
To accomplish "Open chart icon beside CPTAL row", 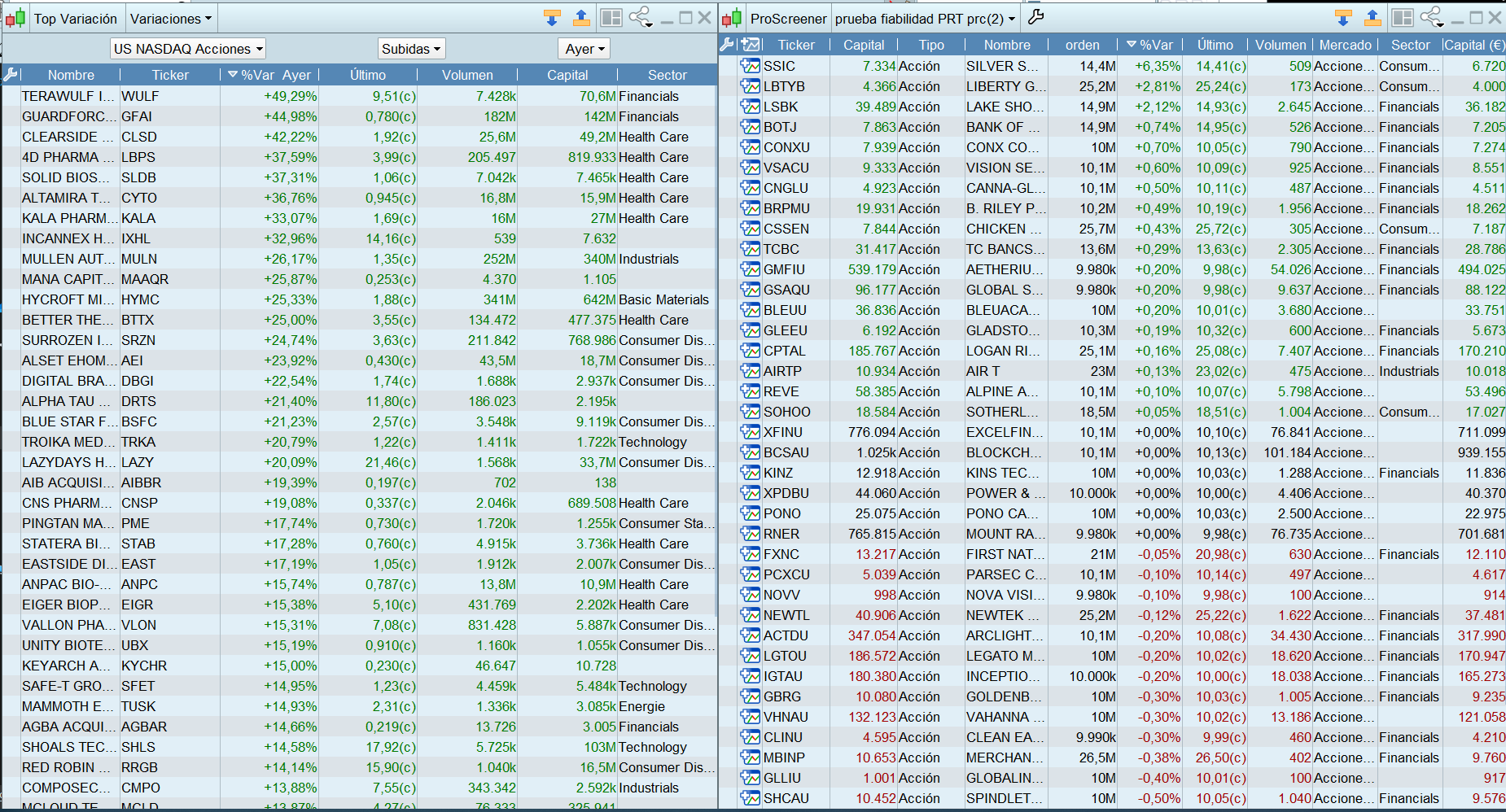I will pos(750,351).
